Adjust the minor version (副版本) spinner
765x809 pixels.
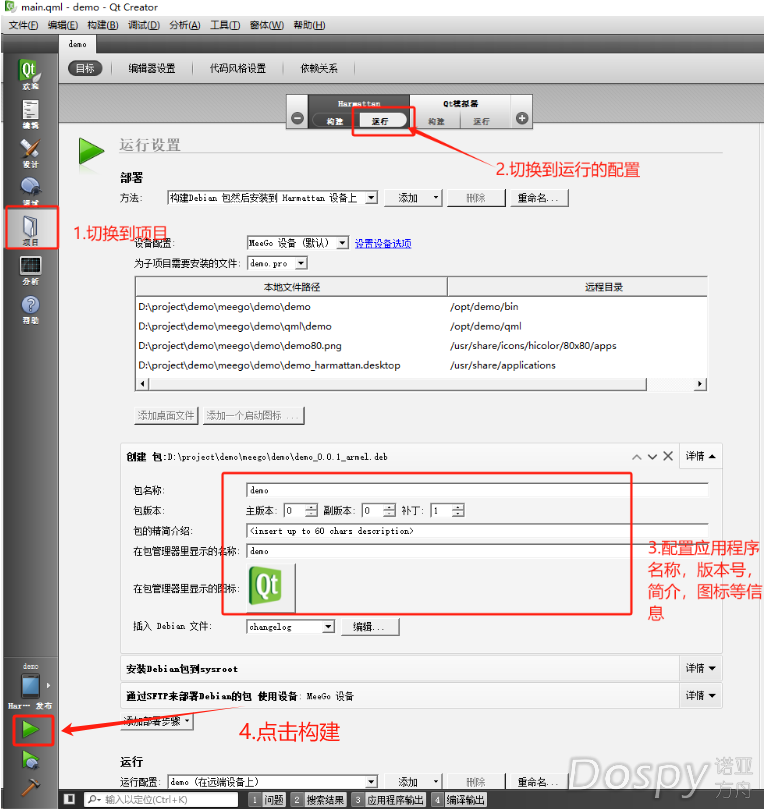point(378,511)
